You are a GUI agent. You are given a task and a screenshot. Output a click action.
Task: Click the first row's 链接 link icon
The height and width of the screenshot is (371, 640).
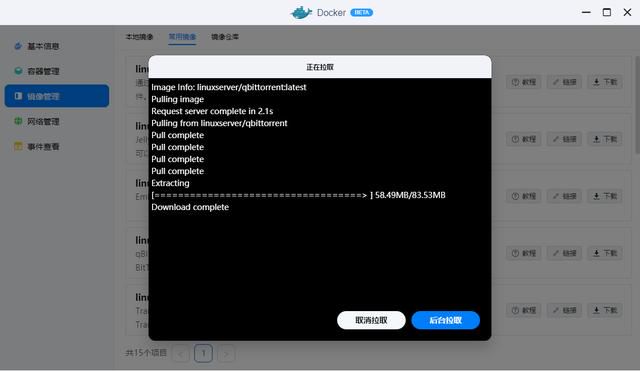[556, 82]
